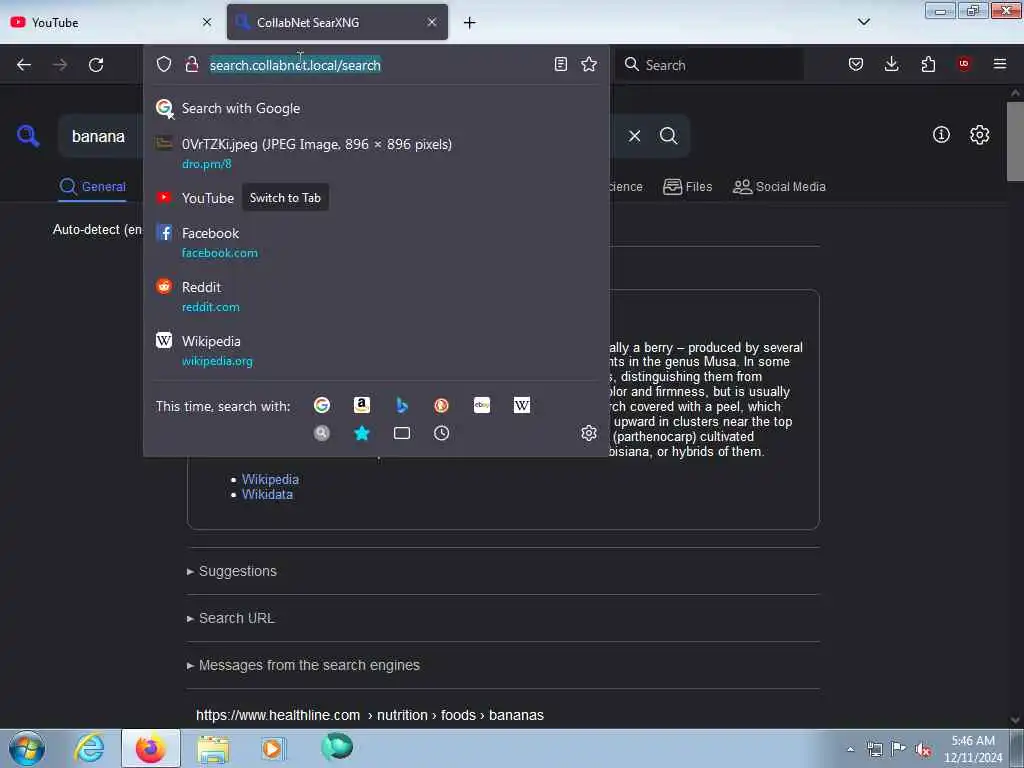Image resolution: width=1024 pixels, height=768 pixels.
Task: Select the Files search category
Action: 687,187
